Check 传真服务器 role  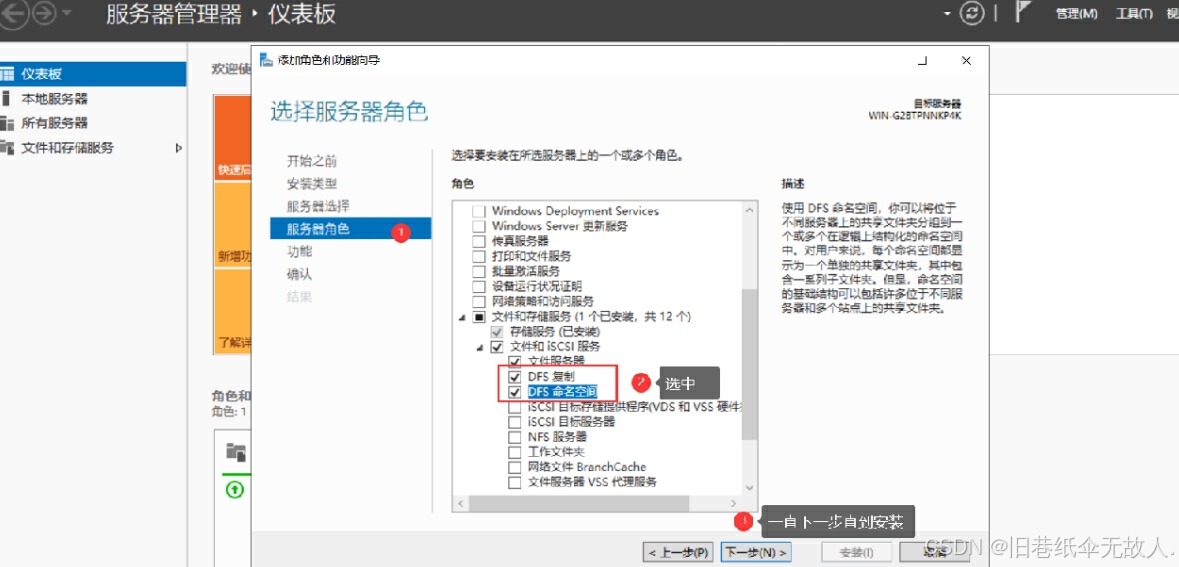click(478, 241)
